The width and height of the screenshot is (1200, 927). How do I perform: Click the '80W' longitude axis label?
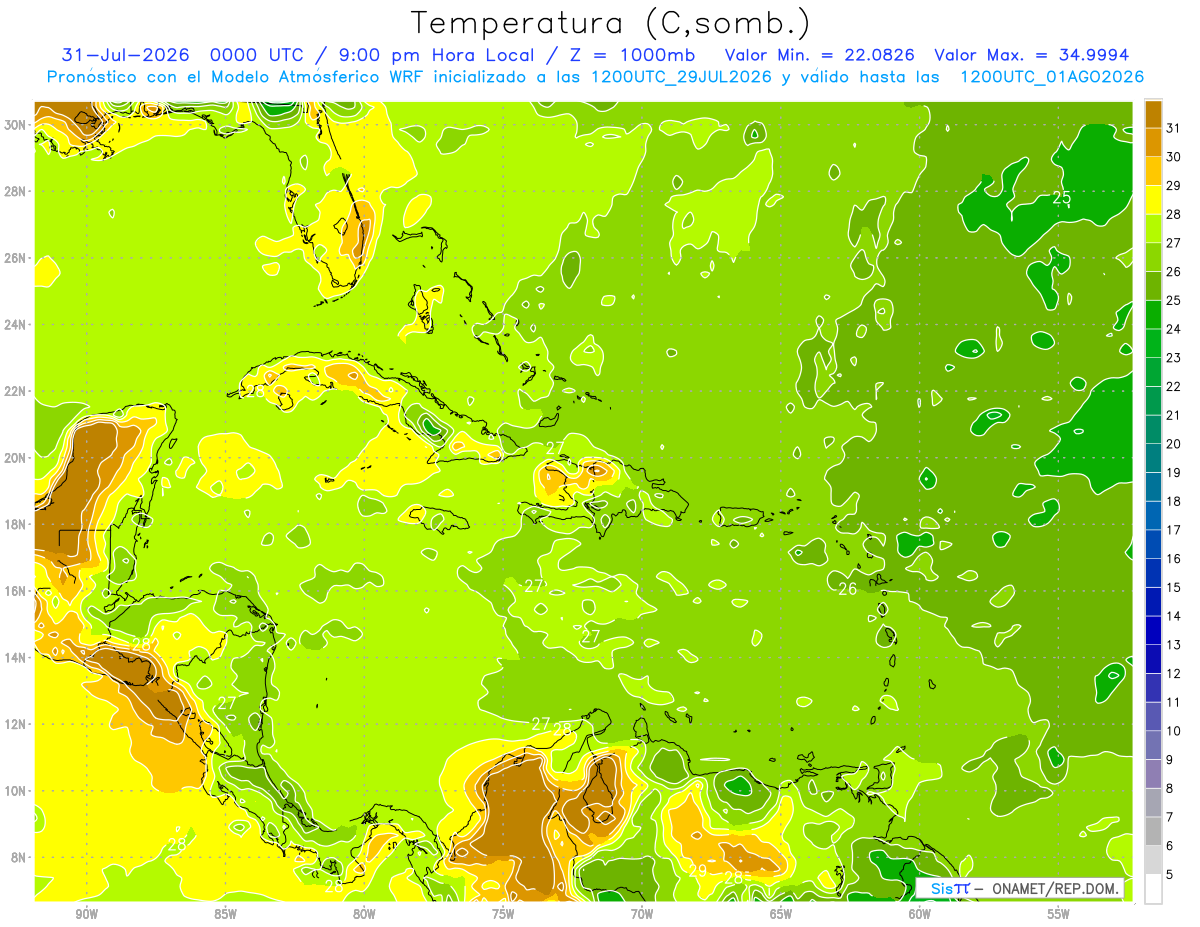tap(364, 914)
